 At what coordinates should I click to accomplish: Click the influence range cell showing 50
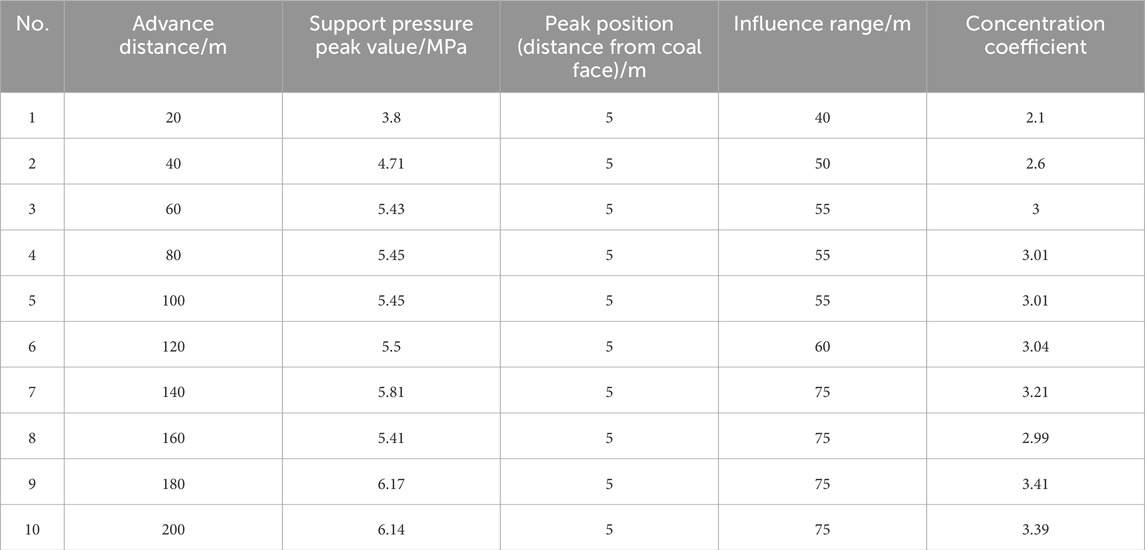(822, 164)
